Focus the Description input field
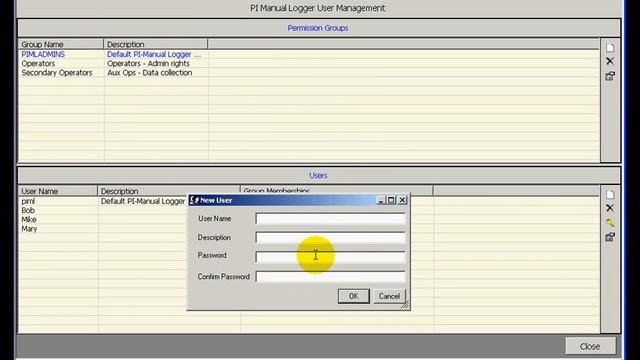 (330, 238)
